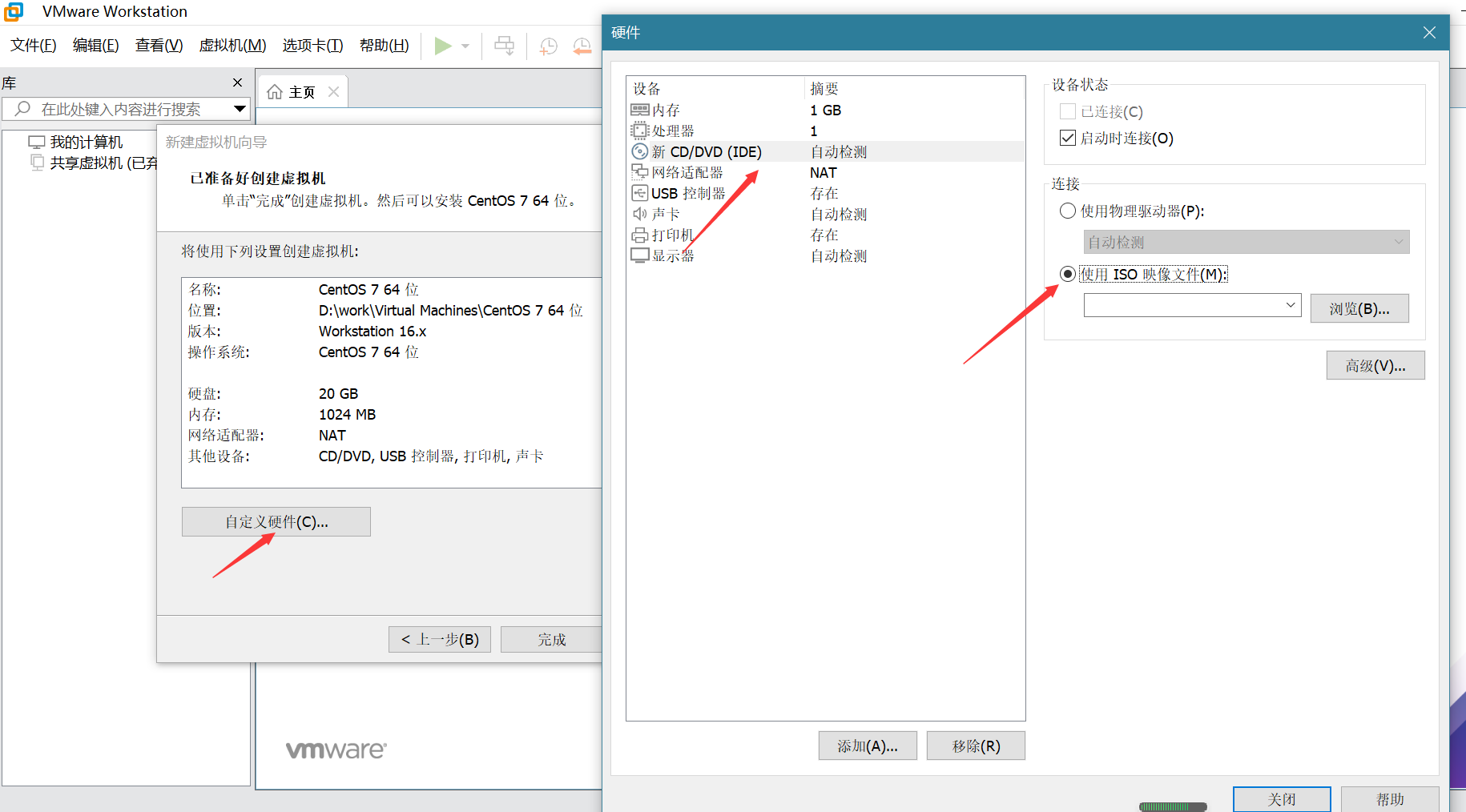Click the Workstation 16.x version text
The width and height of the screenshot is (1466, 812).
373,331
